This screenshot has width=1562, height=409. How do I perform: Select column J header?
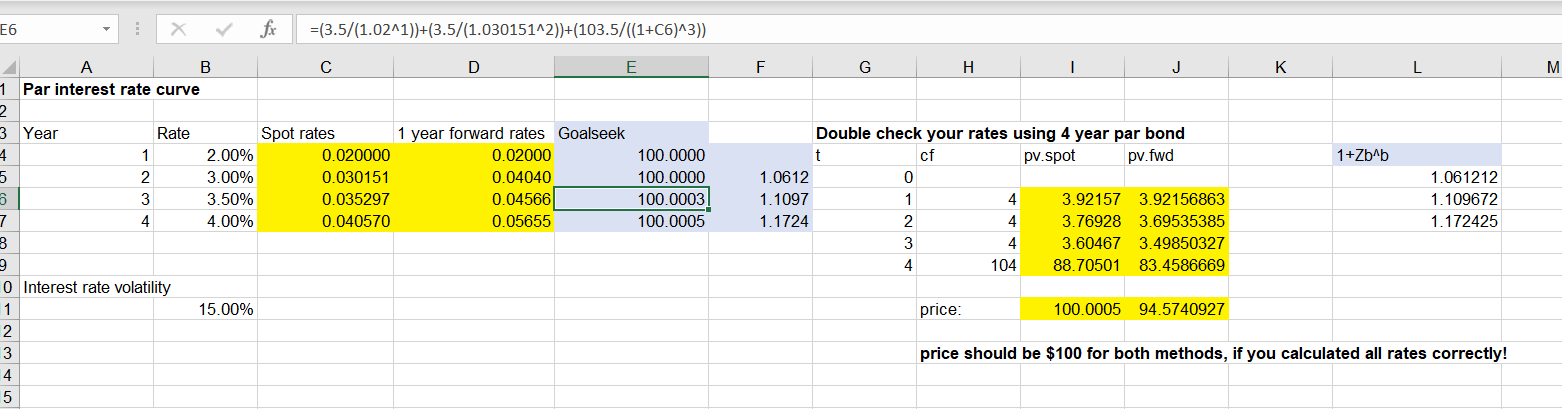point(1176,68)
